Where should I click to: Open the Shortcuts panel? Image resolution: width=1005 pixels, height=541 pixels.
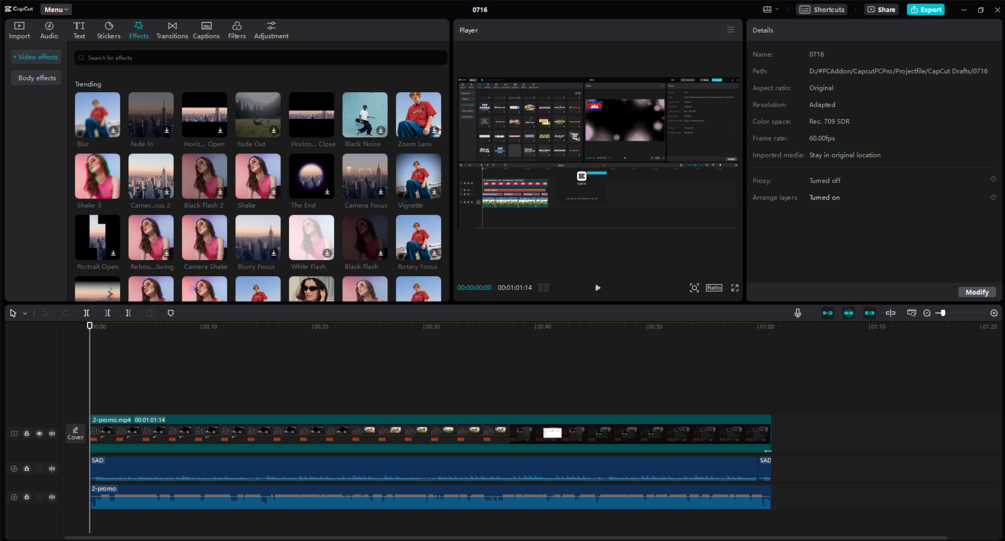click(822, 10)
